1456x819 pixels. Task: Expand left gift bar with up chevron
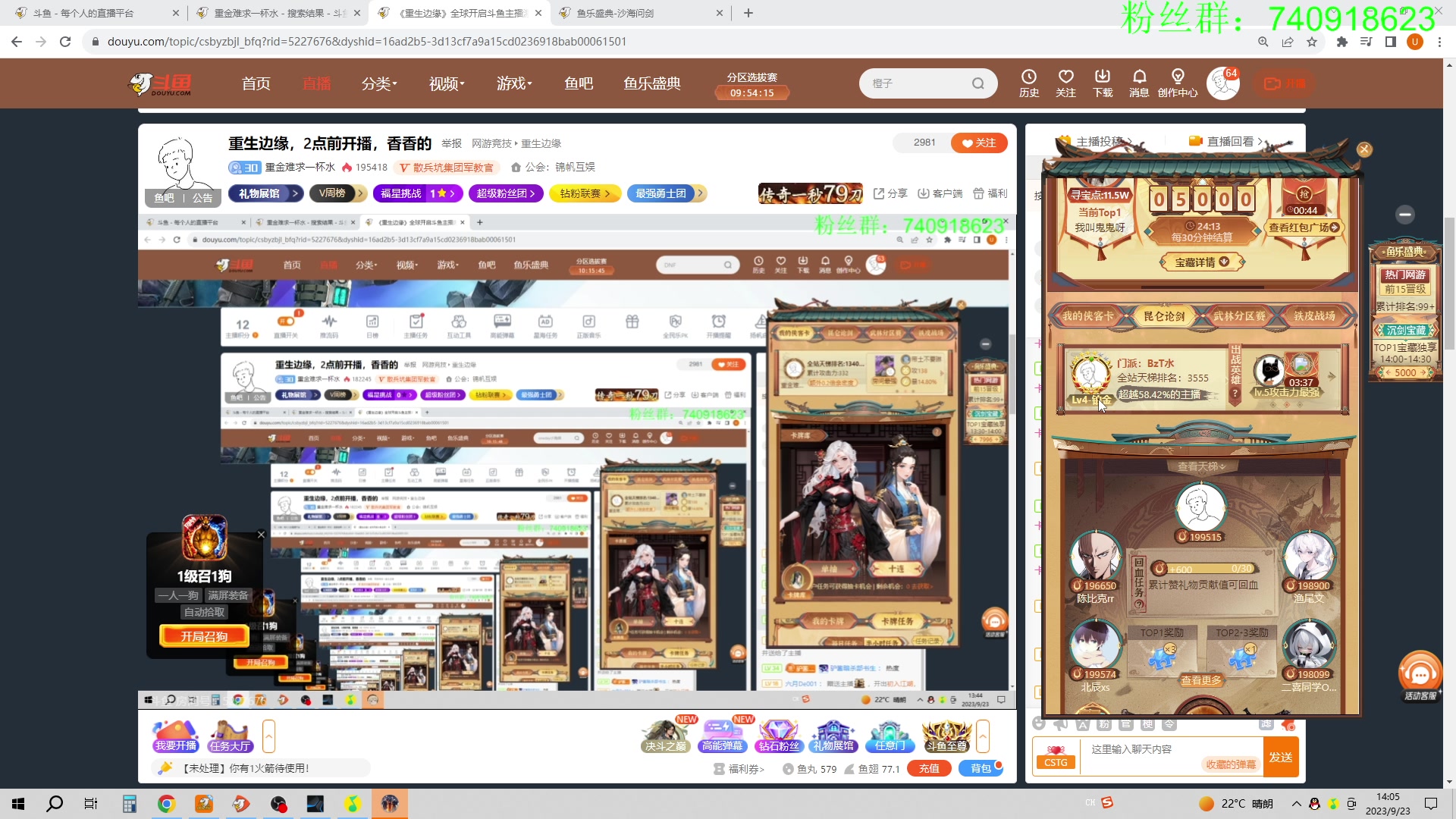pyautogui.click(x=268, y=736)
